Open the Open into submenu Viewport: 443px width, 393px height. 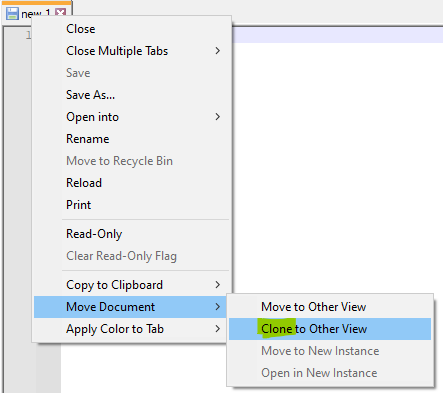[x=132, y=117]
